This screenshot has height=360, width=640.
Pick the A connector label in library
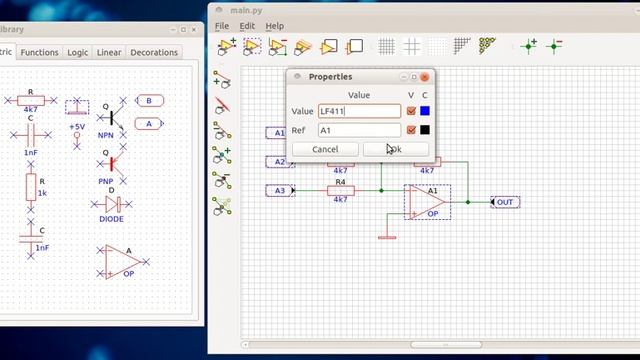(149, 123)
